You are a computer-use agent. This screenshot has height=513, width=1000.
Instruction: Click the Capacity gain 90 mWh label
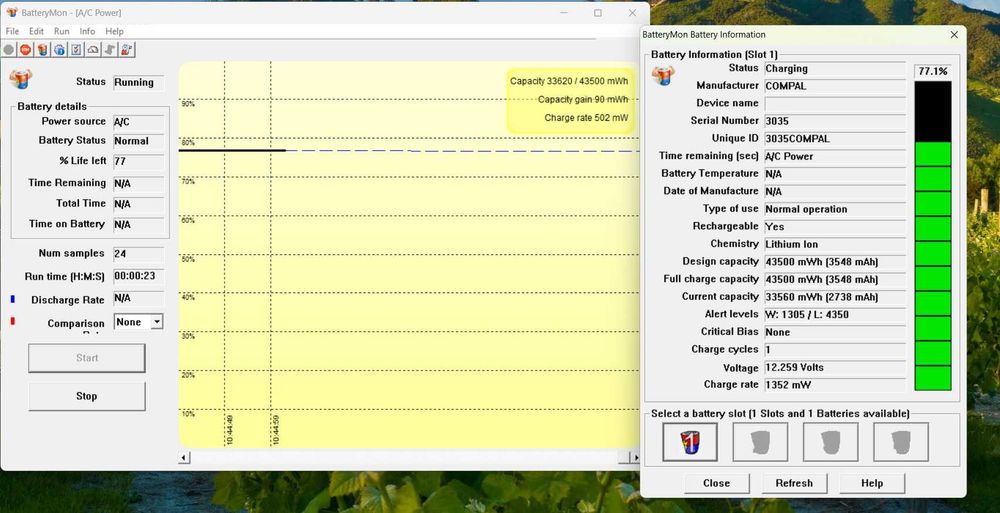click(x=583, y=100)
